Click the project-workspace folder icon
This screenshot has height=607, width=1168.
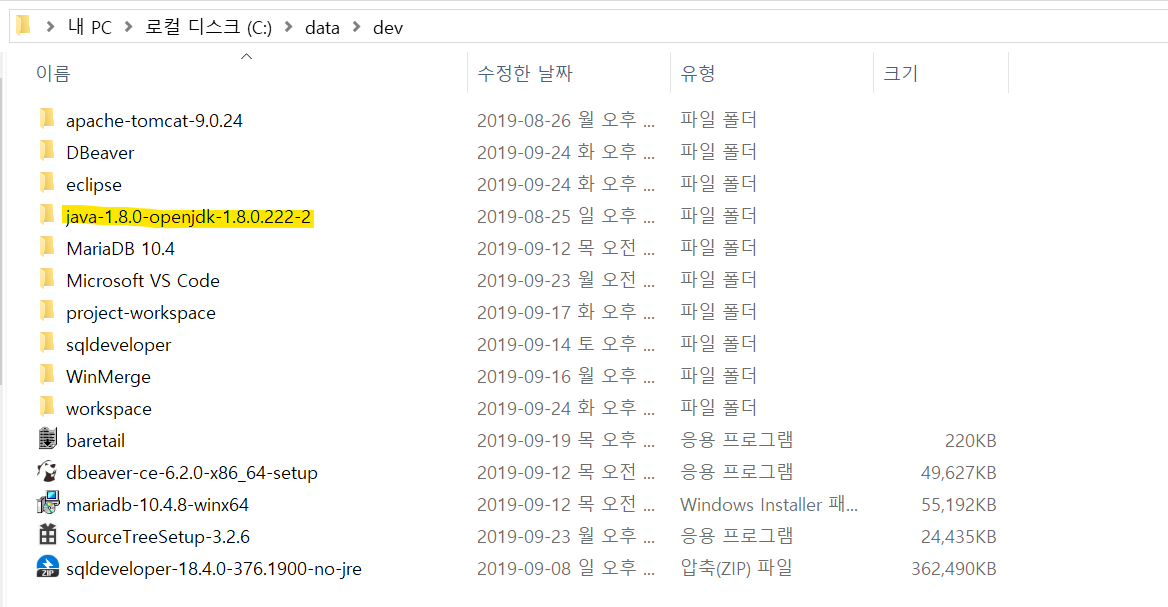47,311
